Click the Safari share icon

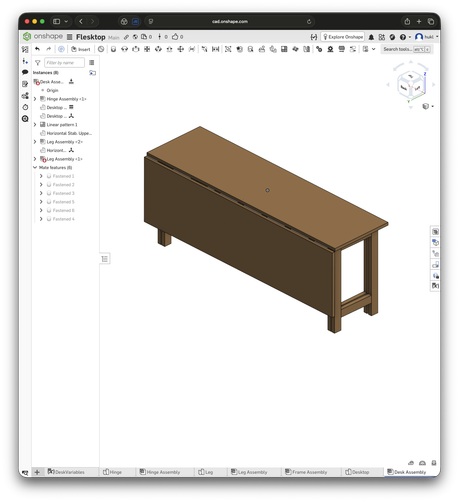[x=407, y=22]
